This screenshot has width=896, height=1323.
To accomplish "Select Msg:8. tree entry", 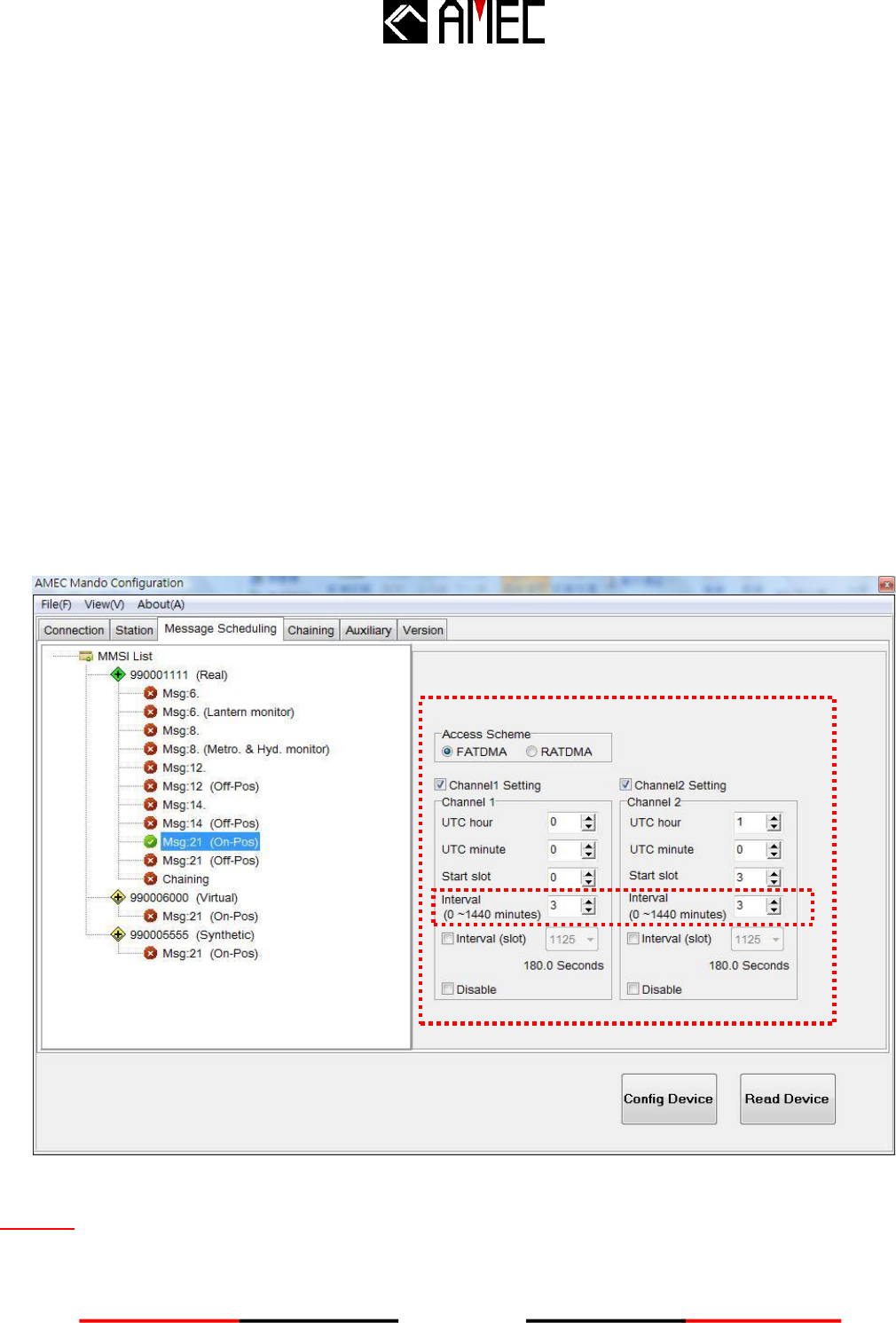I will [x=180, y=730].
